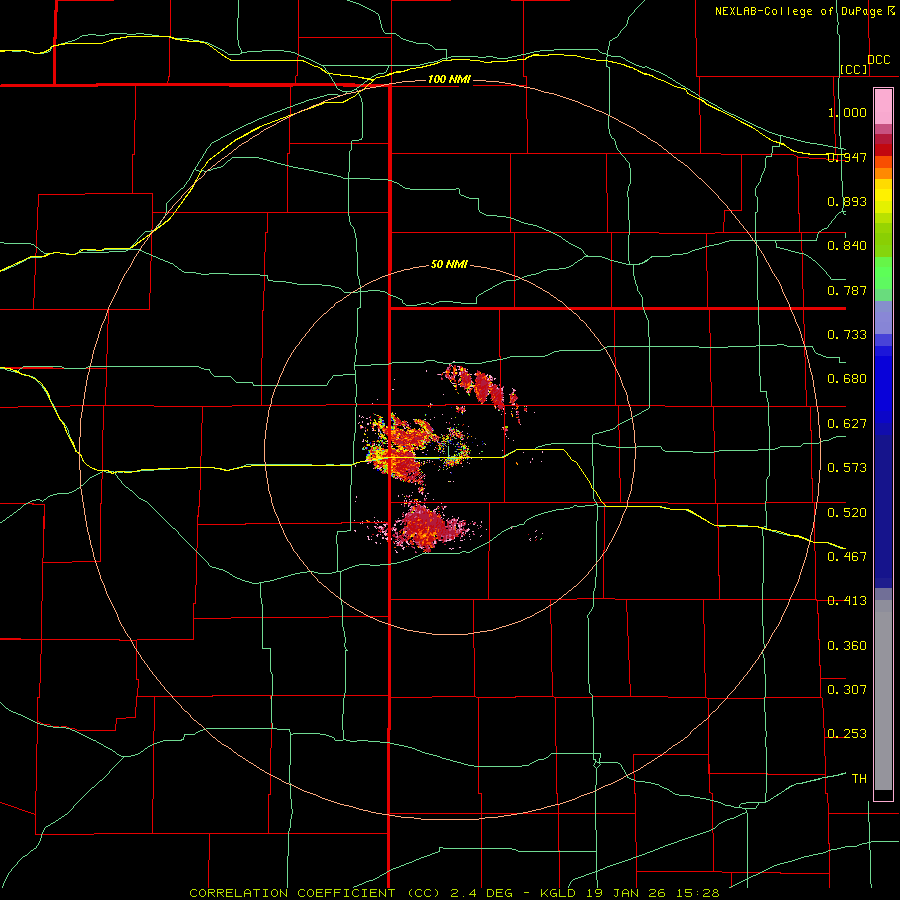
Task: Click the northeast streaked radar echoes
Action: tap(483, 388)
